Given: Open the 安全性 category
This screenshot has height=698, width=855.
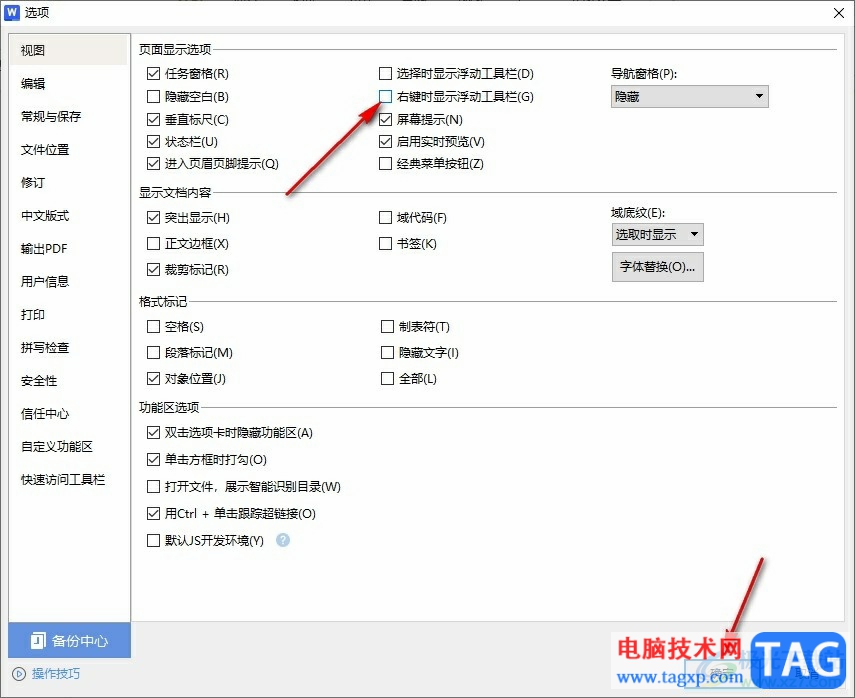Looking at the screenshot, I should tap(69, 381).
